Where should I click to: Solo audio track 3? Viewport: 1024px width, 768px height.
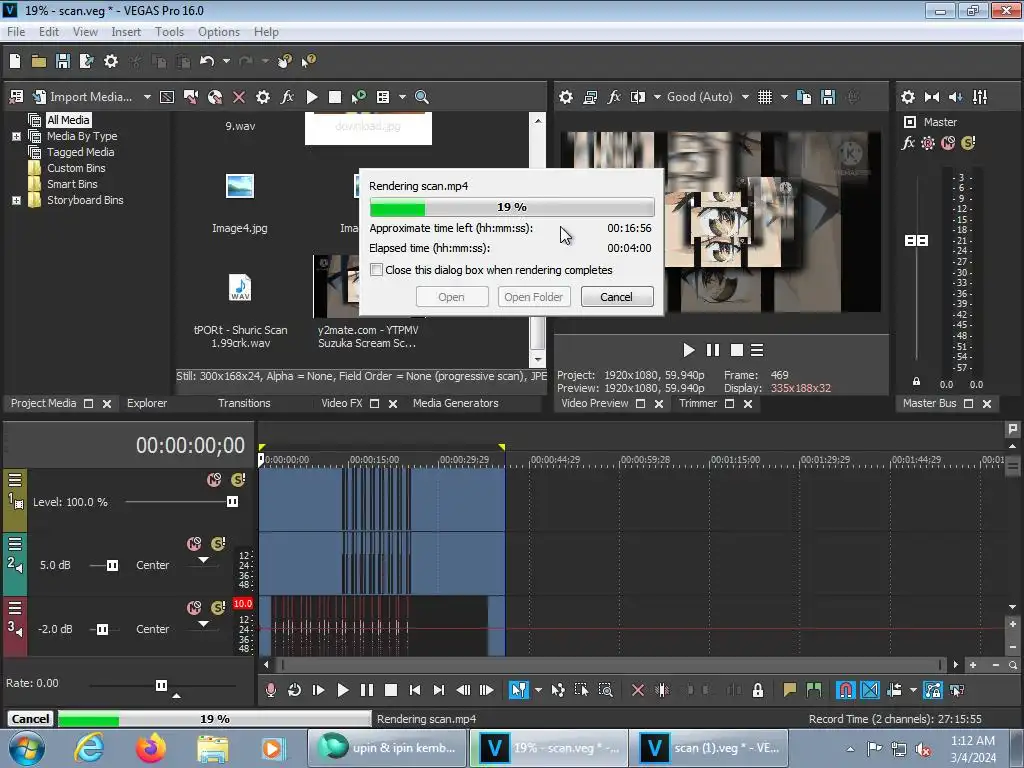(x=218, y=608)
